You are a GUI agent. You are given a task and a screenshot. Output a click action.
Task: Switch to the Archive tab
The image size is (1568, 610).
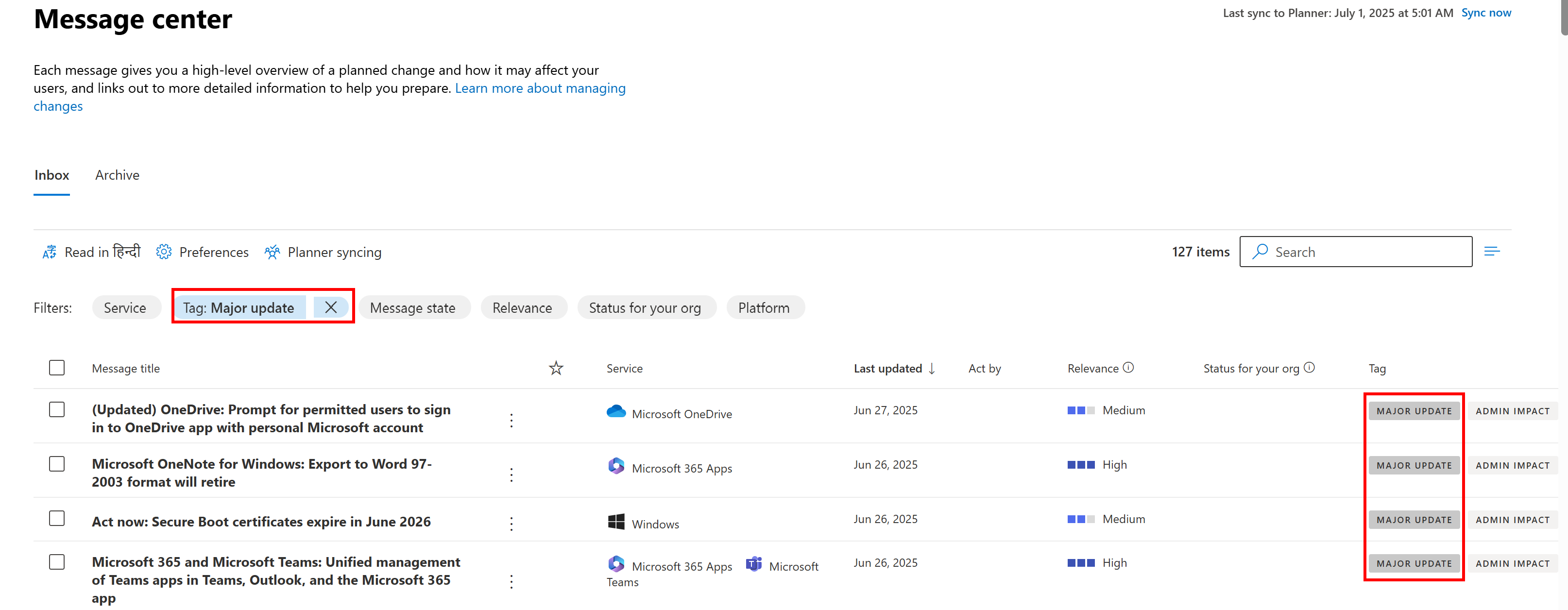(118, 175)
